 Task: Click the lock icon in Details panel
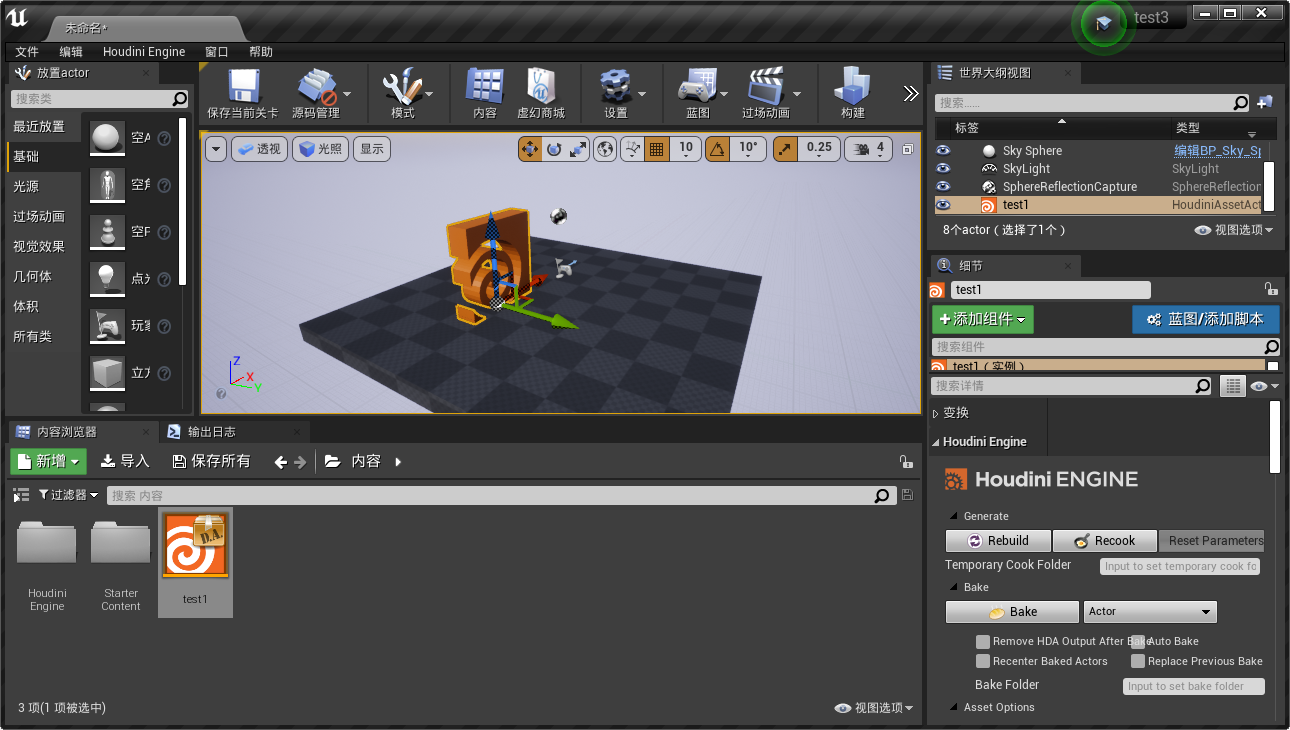(1270, 289)
